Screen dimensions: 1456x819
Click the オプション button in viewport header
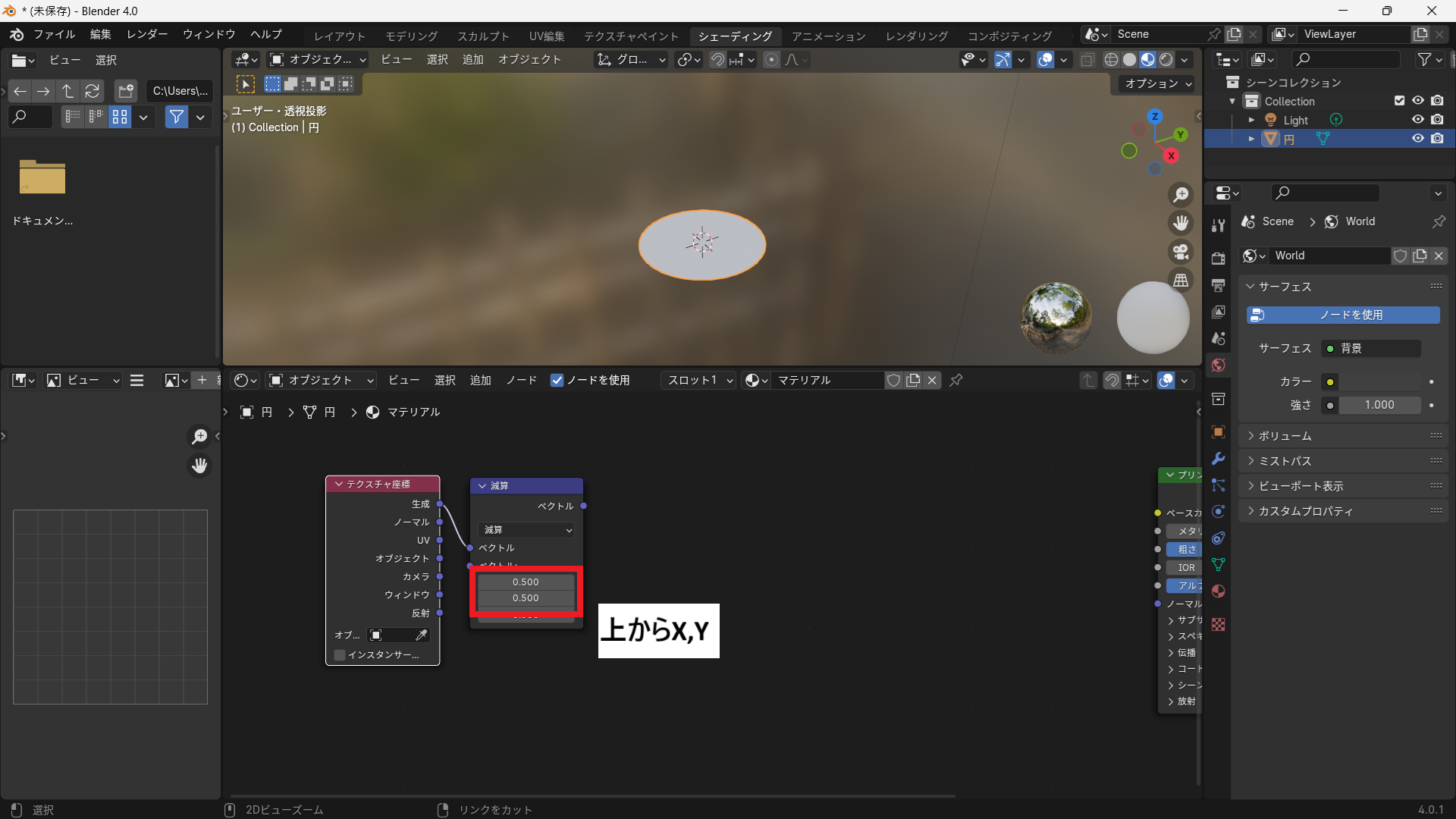click(1156, 83)
